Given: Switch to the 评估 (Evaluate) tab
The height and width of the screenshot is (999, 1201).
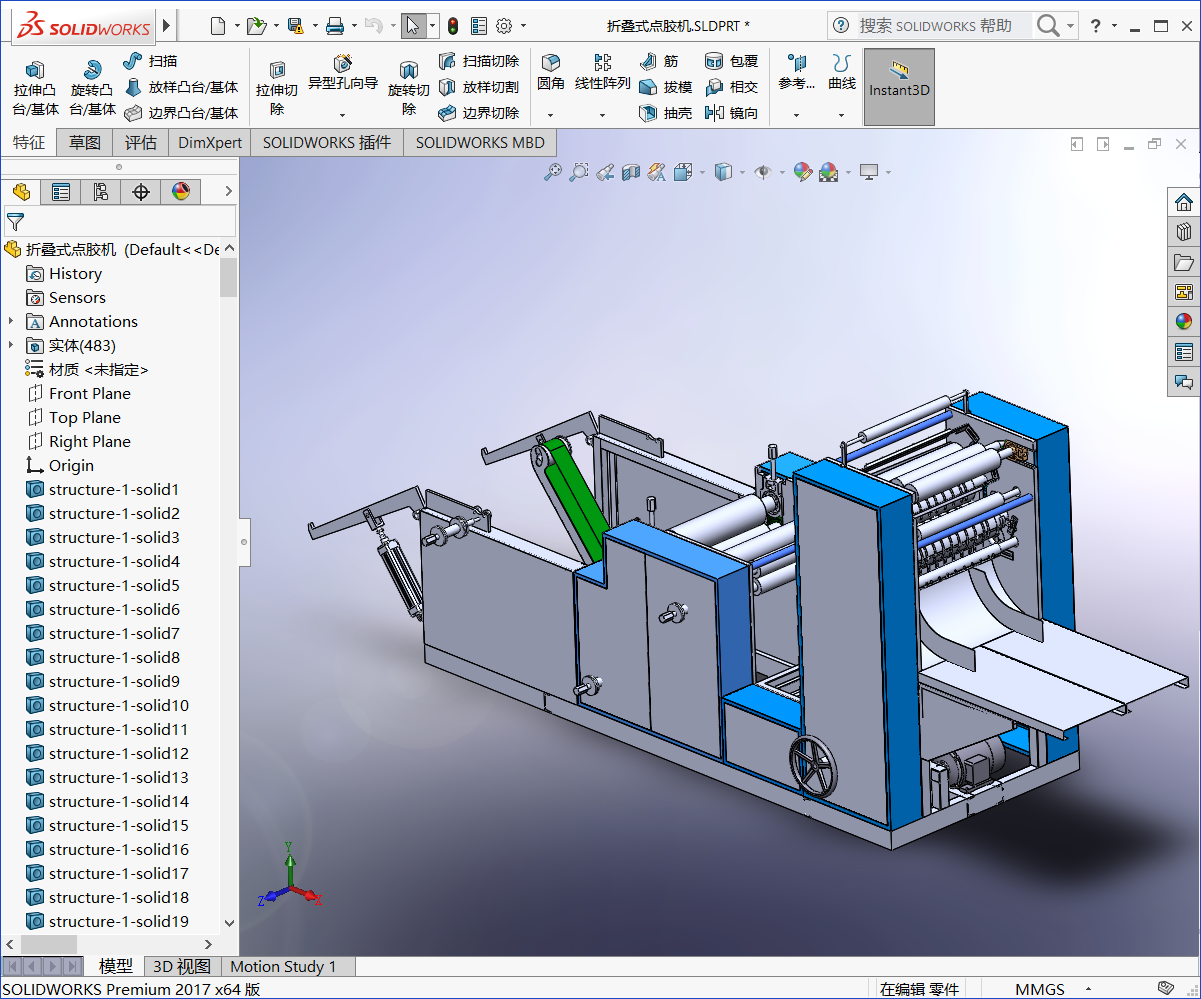Looking at the screenshot, I should (x=141, y=142).
